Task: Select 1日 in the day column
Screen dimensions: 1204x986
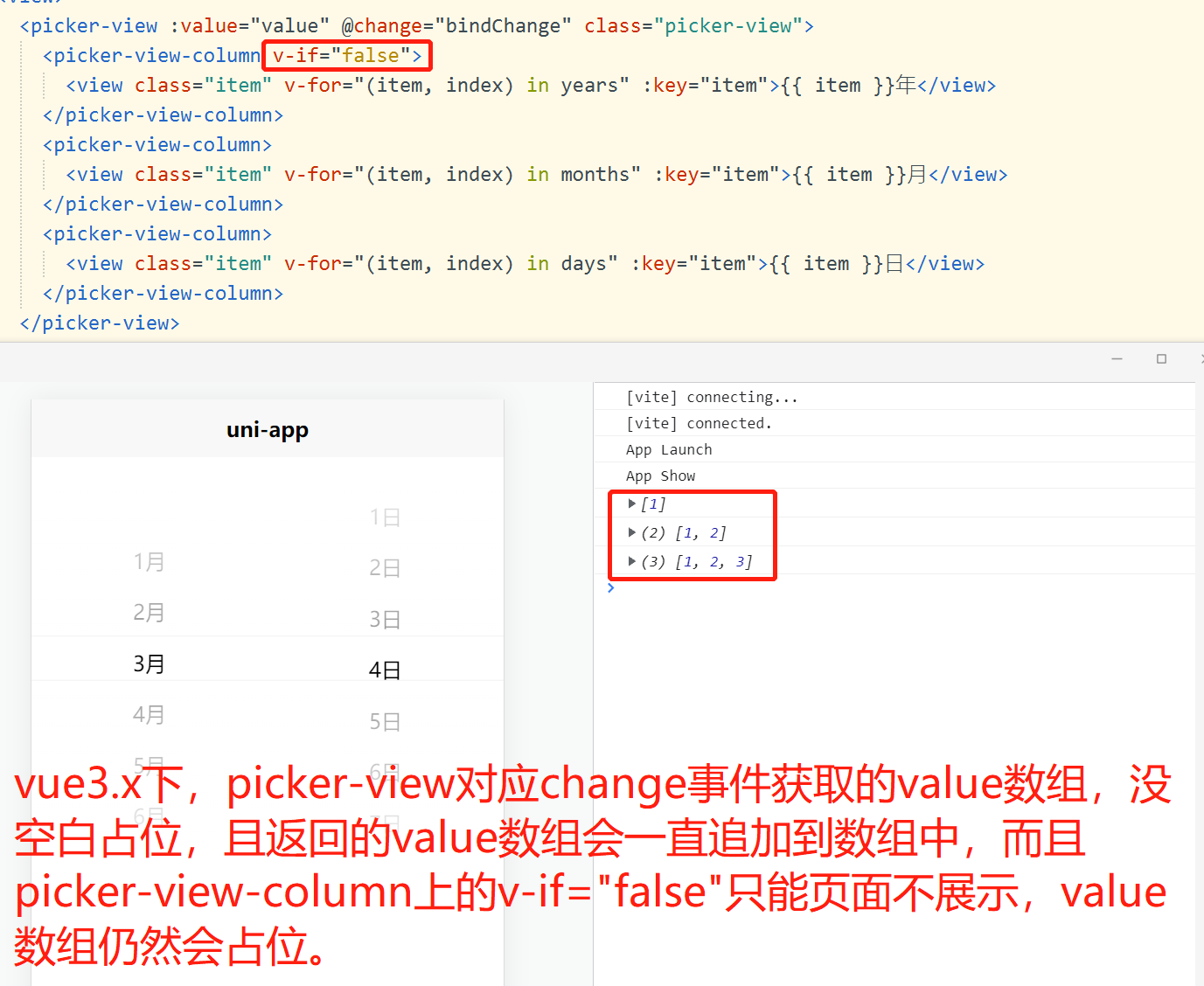Action: (385, 517)
